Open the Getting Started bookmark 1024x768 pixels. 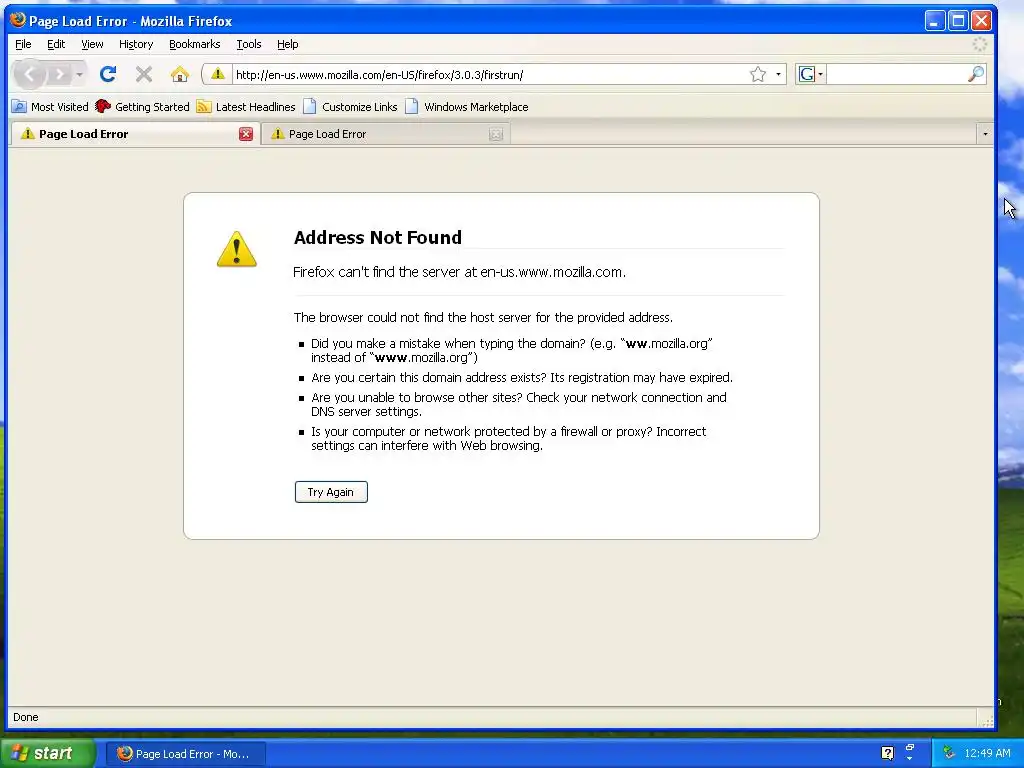tap(142, 106)
